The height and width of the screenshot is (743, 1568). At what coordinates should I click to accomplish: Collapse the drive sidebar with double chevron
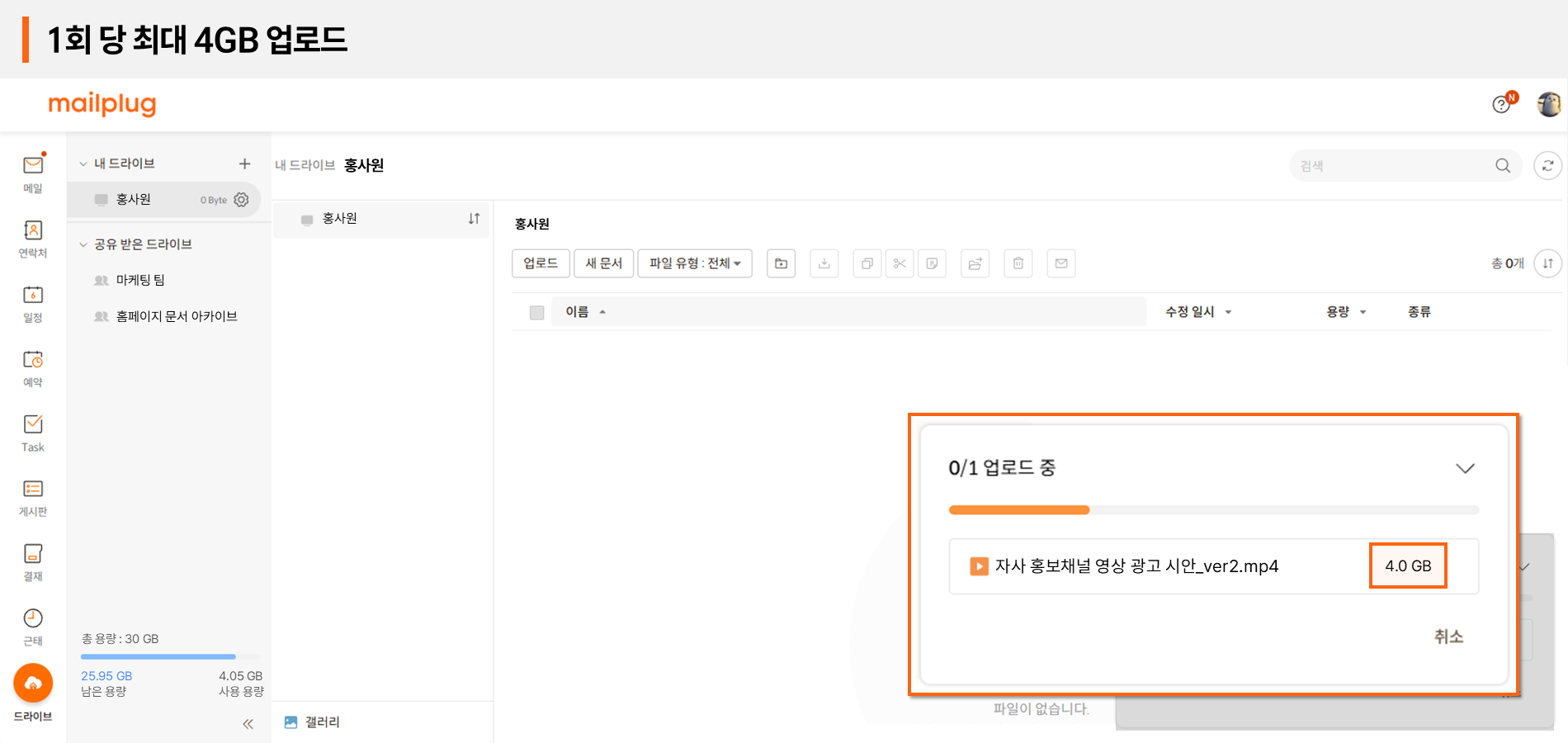coord(248,724)
